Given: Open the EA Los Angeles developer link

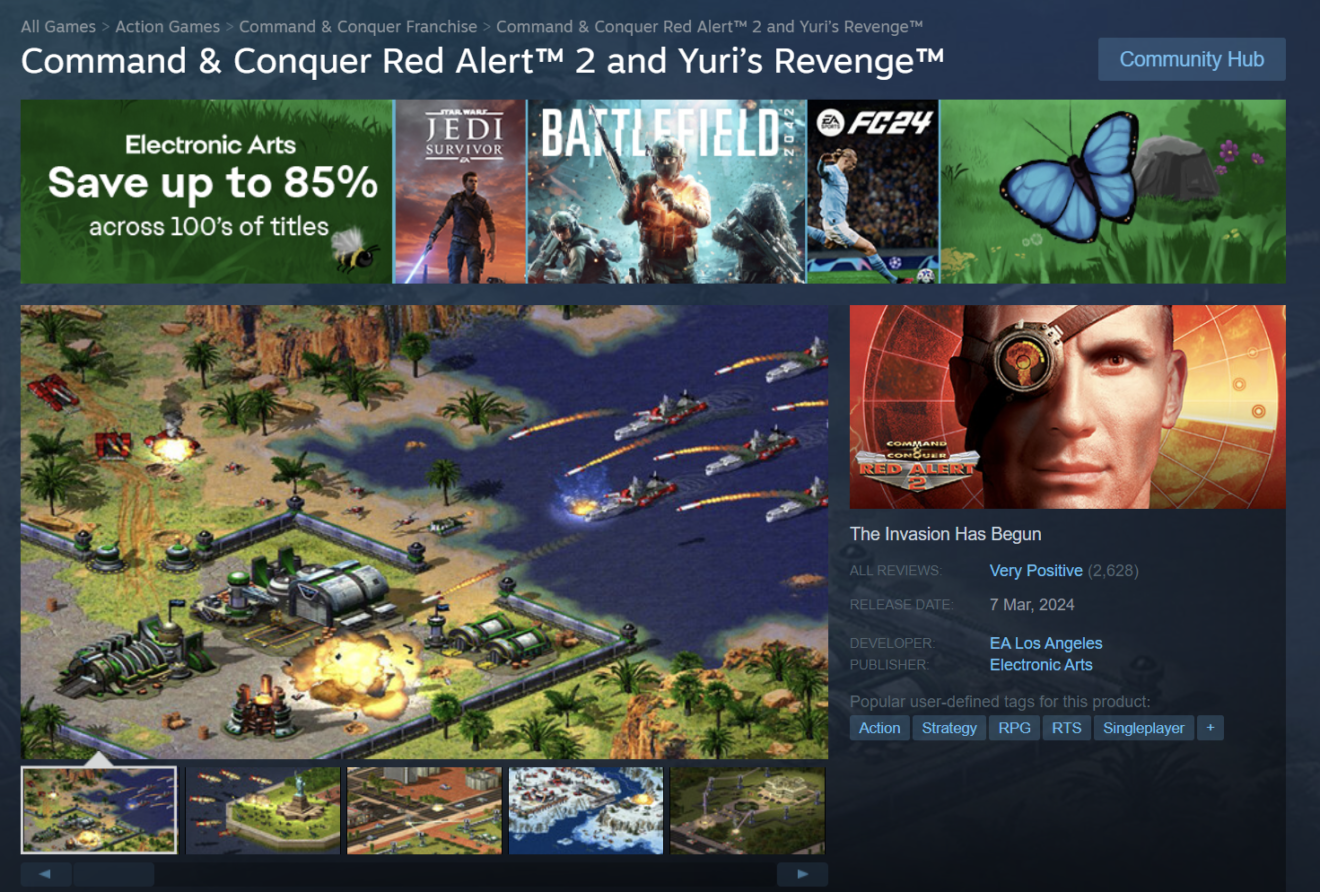Looking at the screenshot, I should click(1046, 644).
